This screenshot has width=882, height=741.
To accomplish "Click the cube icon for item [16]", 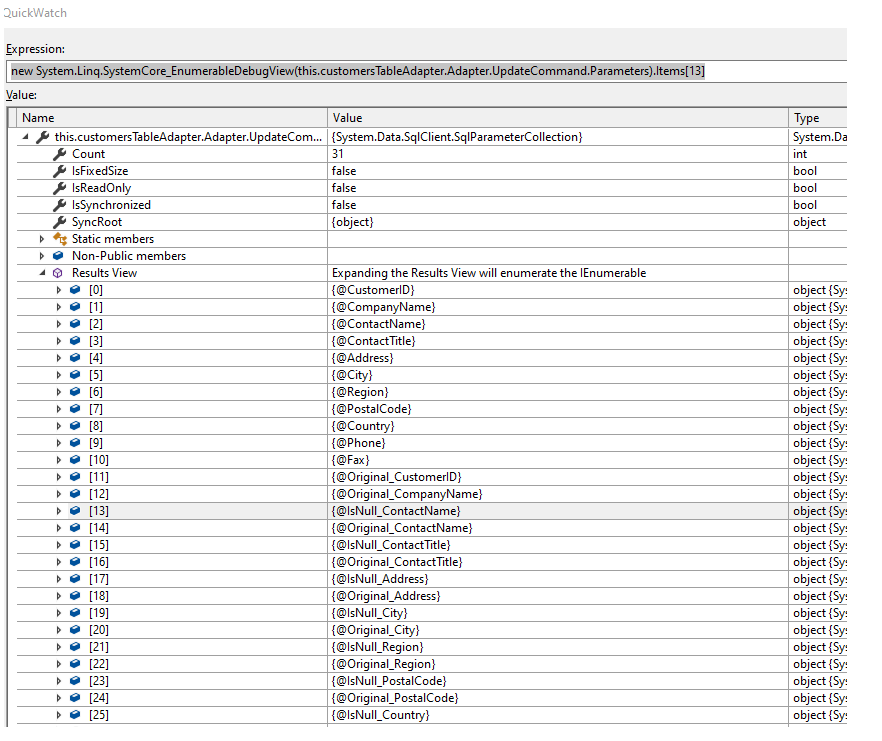I will (75, 562).
